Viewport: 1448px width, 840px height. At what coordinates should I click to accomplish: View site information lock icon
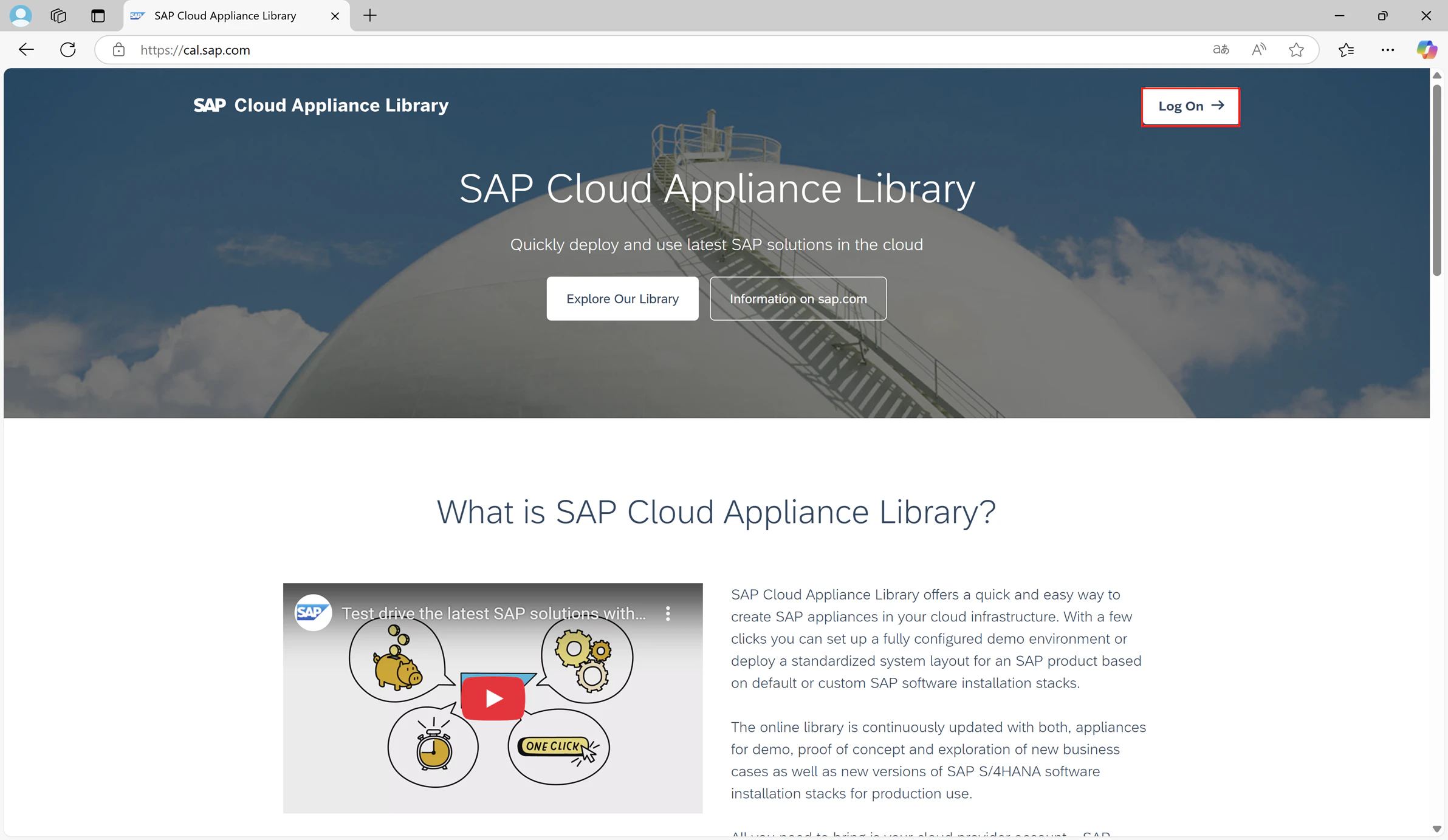(x=118, y=50)
